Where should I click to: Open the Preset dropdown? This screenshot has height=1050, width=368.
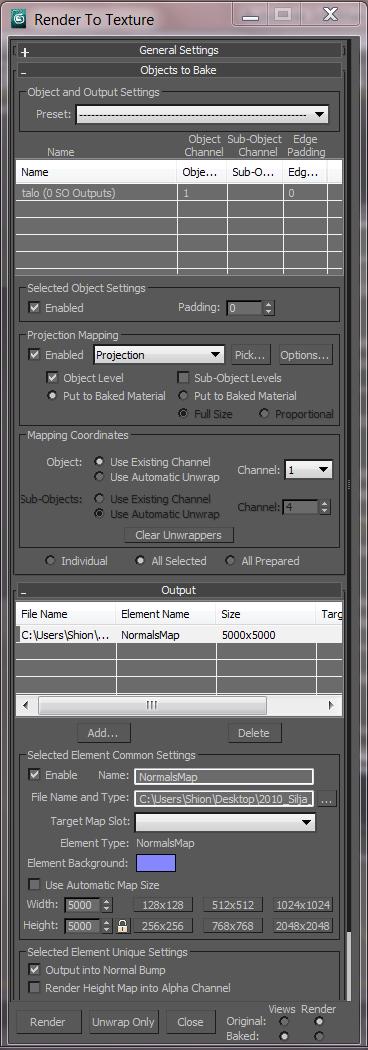tap(202, 114)
